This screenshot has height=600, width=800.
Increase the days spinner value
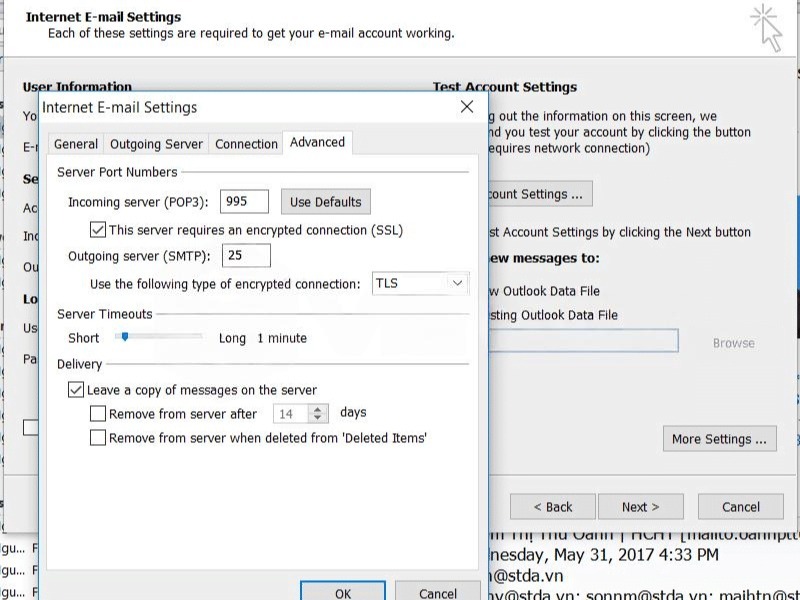tap(319, 409)
